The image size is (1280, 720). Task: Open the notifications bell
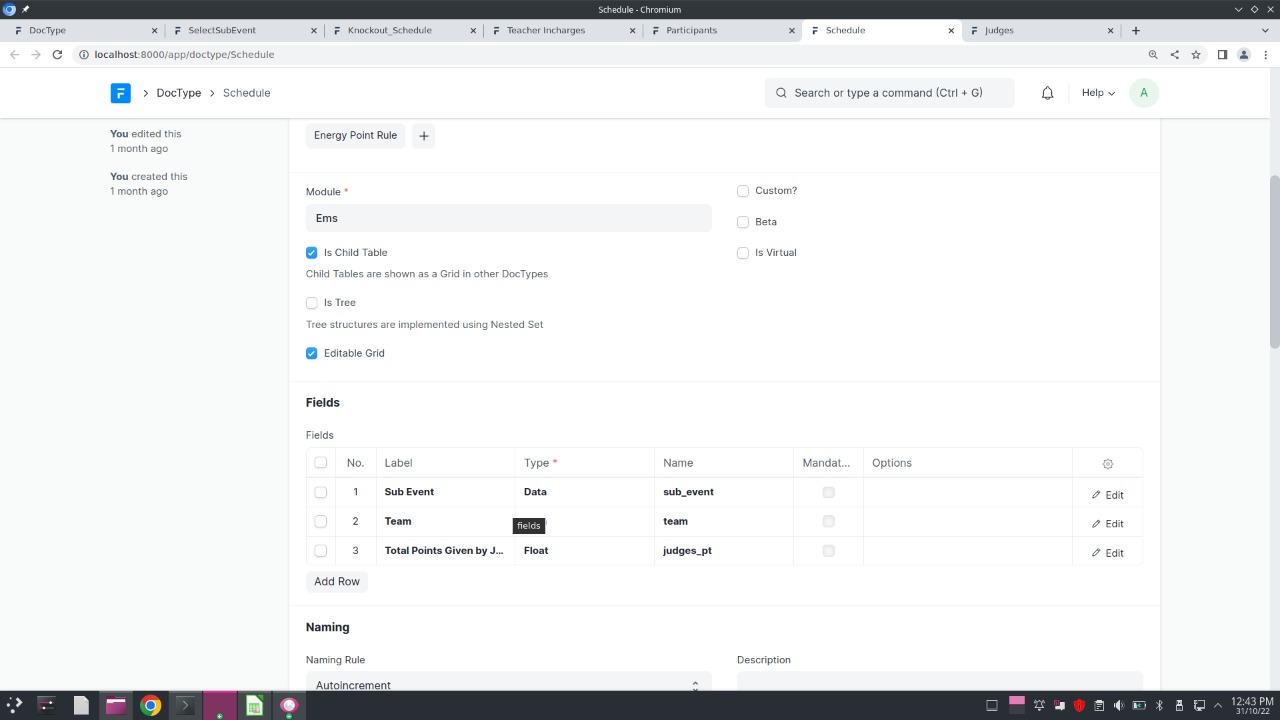point(1047,93)
